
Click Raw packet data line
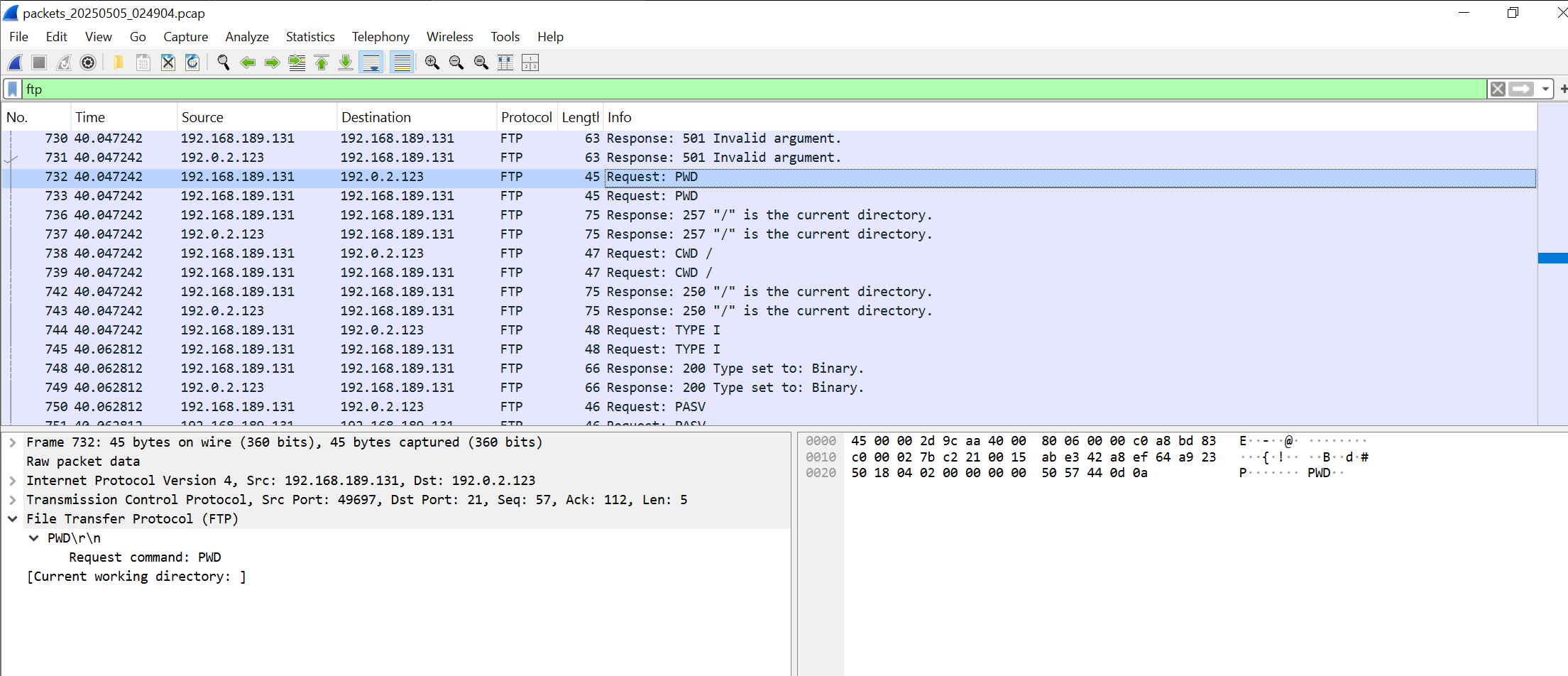(x=83, y=462)
